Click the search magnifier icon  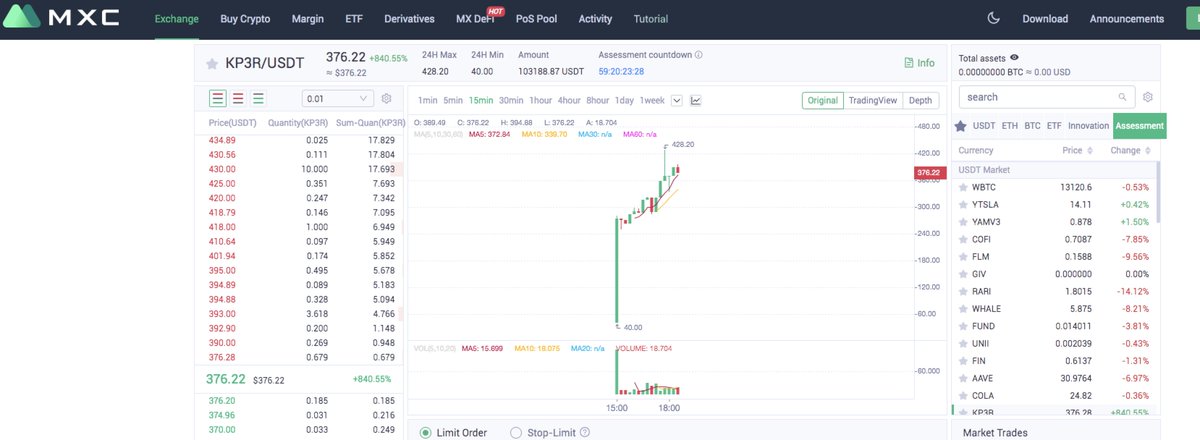pyautogui.click(x=1123, y=97)
